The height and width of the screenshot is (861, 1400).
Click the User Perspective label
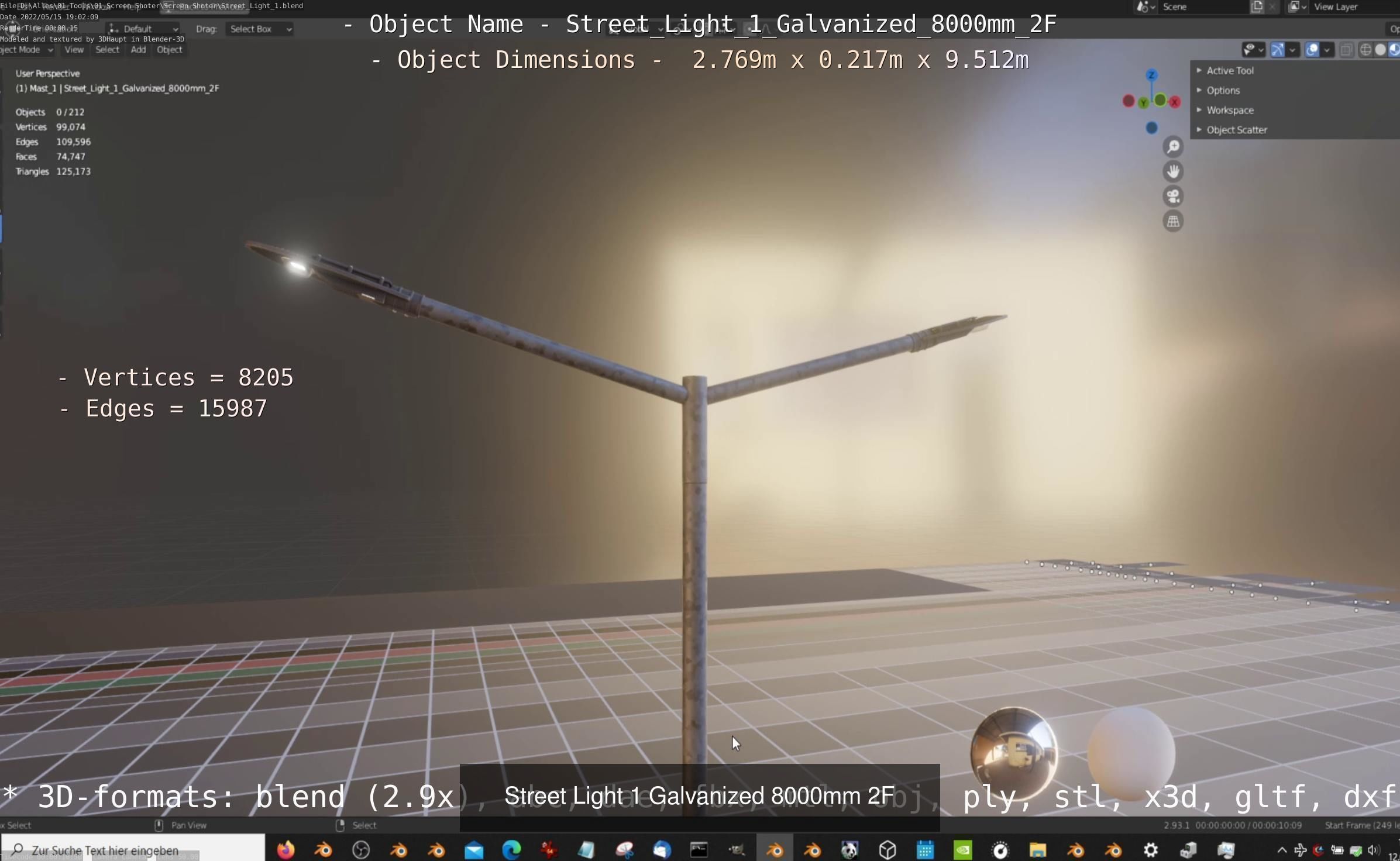(47, 74)
